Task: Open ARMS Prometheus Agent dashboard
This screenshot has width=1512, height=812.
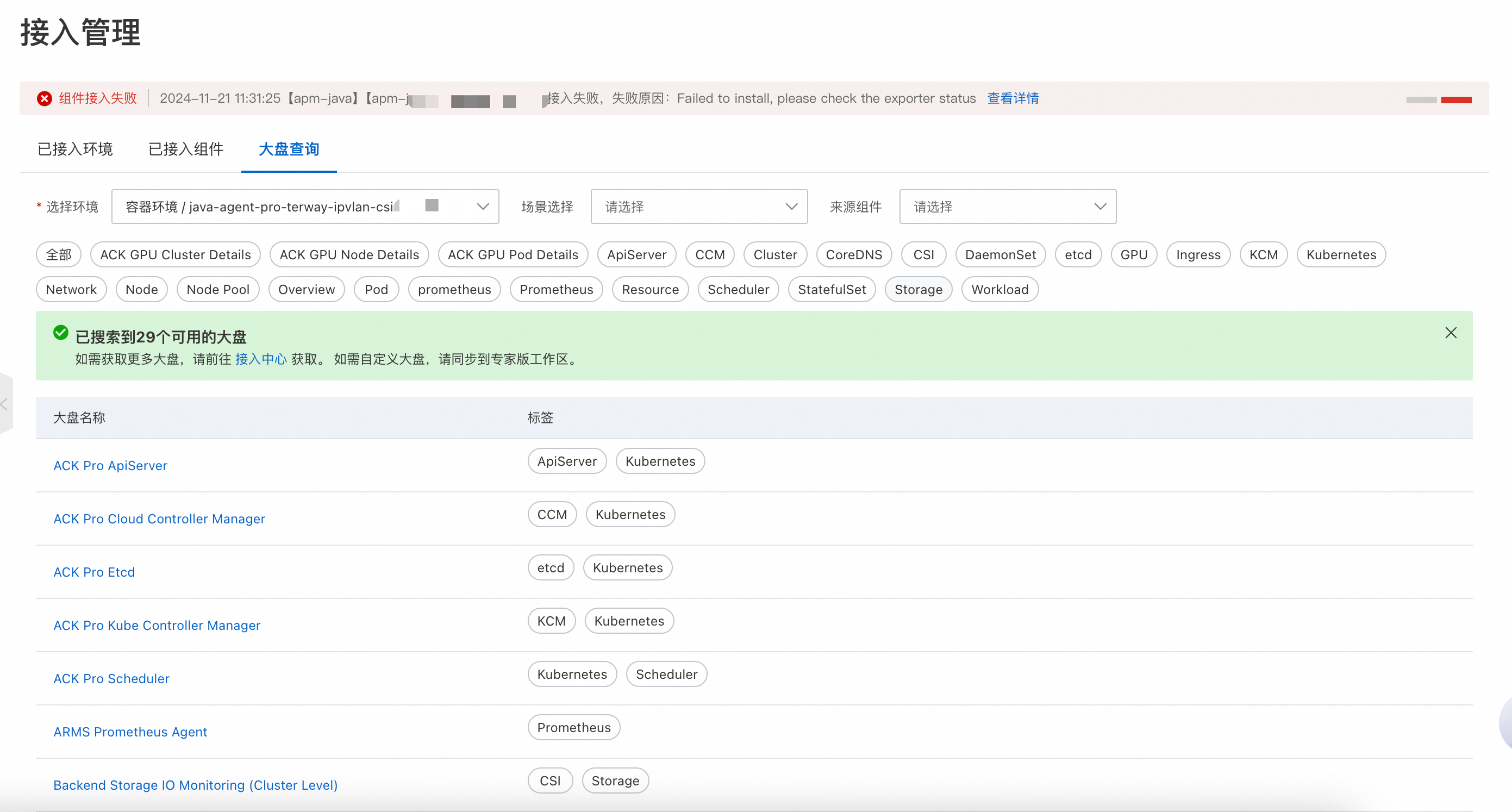Action: [x=130, y=732]
